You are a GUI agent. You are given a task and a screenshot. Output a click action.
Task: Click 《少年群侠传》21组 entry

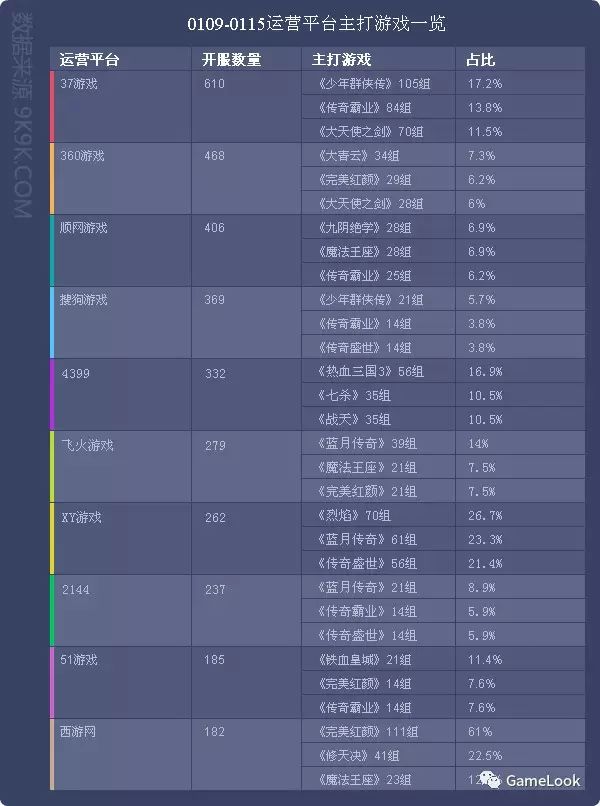tap(371, 299)
